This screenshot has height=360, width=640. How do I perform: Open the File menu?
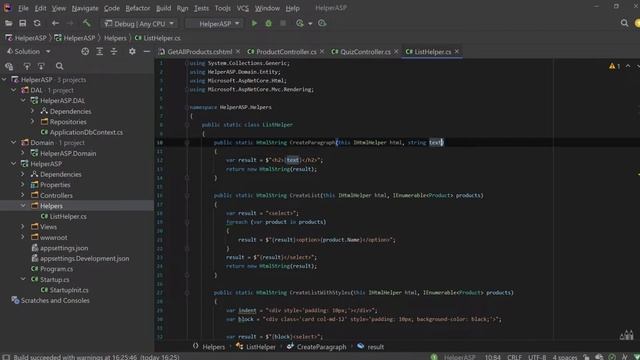tap(23, 8)
